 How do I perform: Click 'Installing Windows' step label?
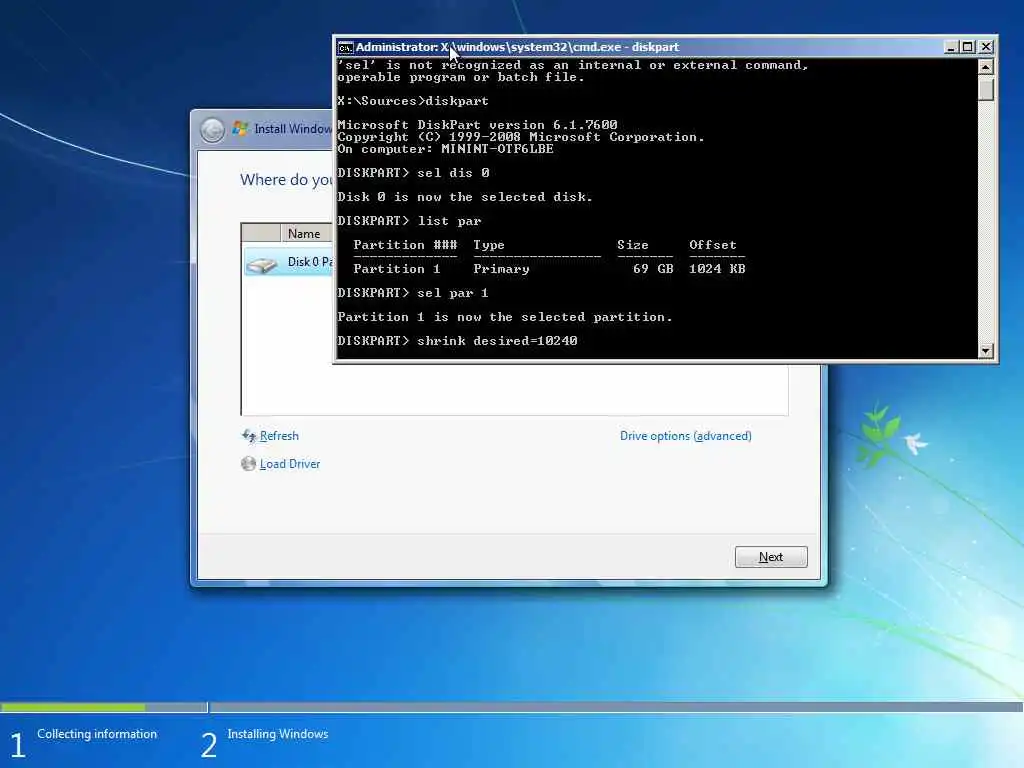pyautogui.click(x=278, y=734)
